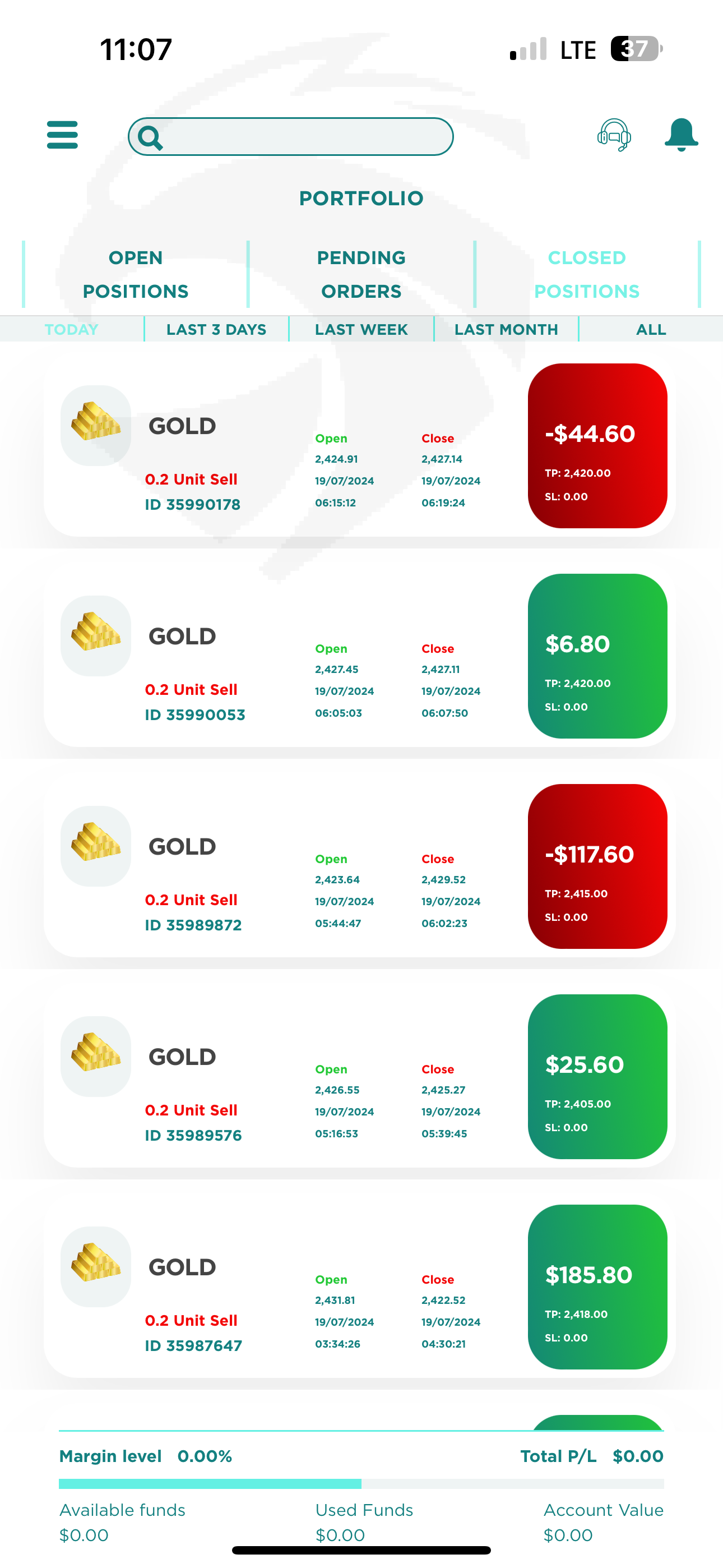Tap the margin level progress bar
Screen dimensions: 723x1568
point(361,1483)
